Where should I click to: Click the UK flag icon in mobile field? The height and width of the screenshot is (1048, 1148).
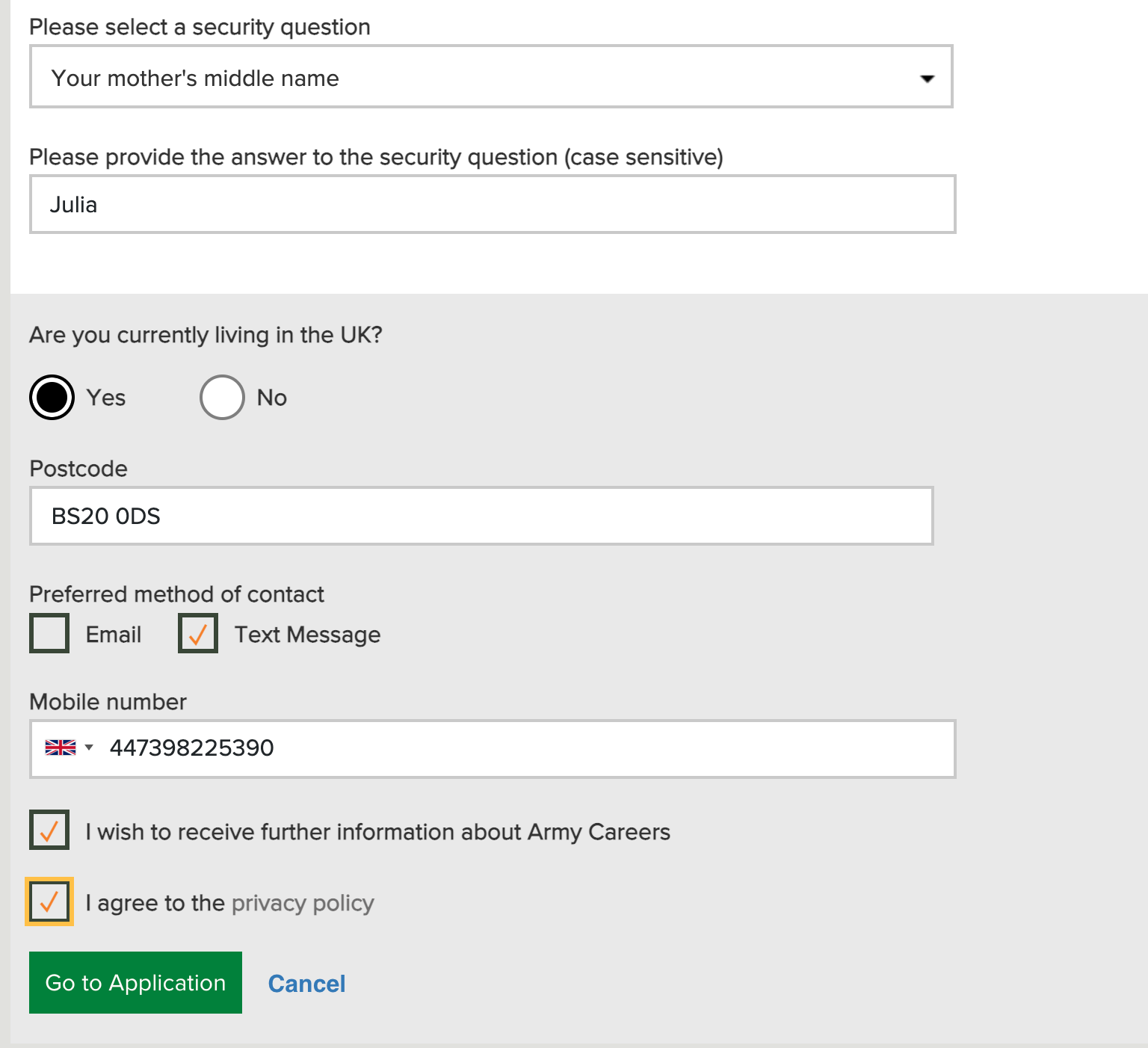[60, 748]
